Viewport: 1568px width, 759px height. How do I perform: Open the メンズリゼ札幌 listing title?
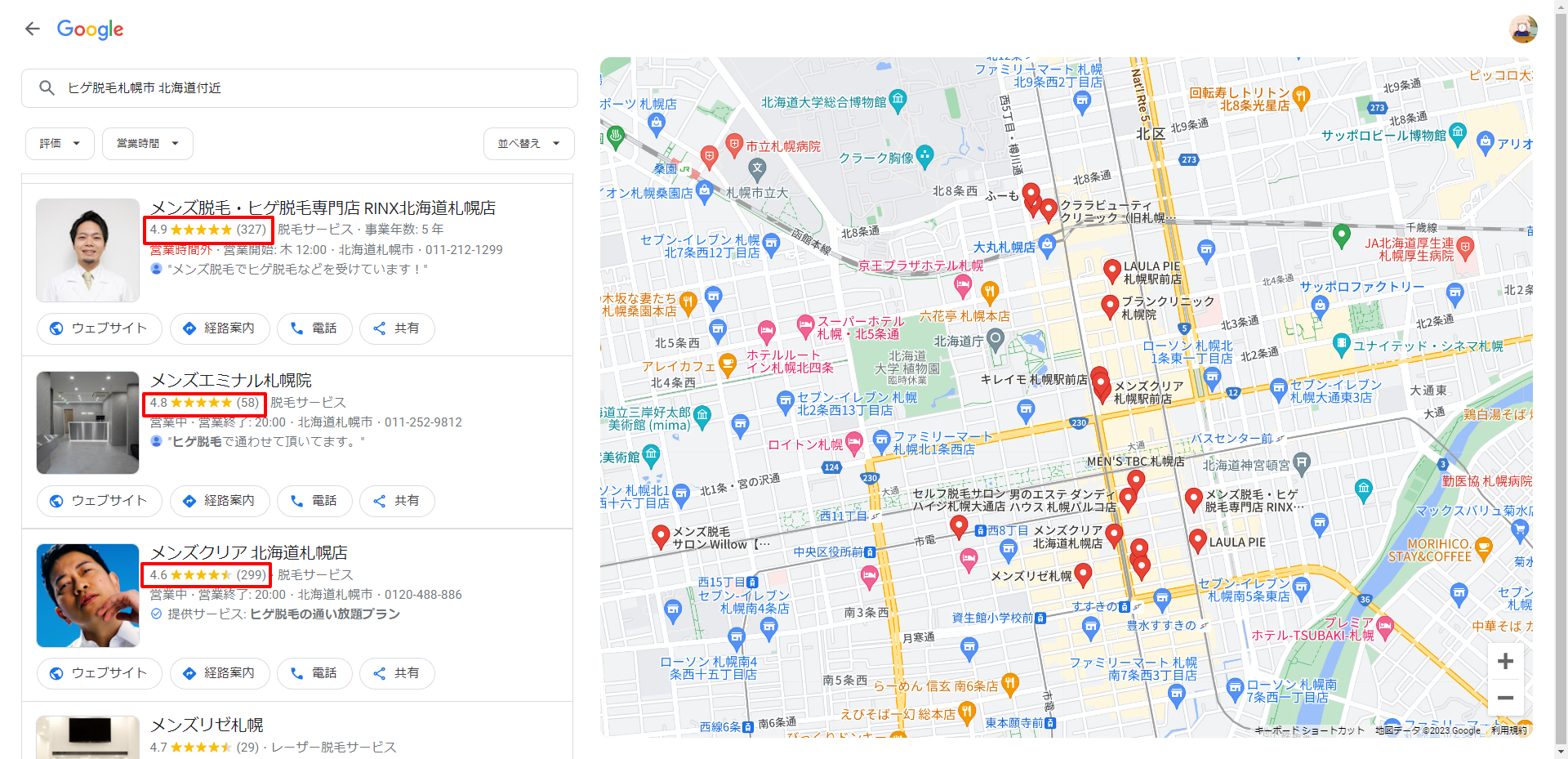tap(207, 726)
